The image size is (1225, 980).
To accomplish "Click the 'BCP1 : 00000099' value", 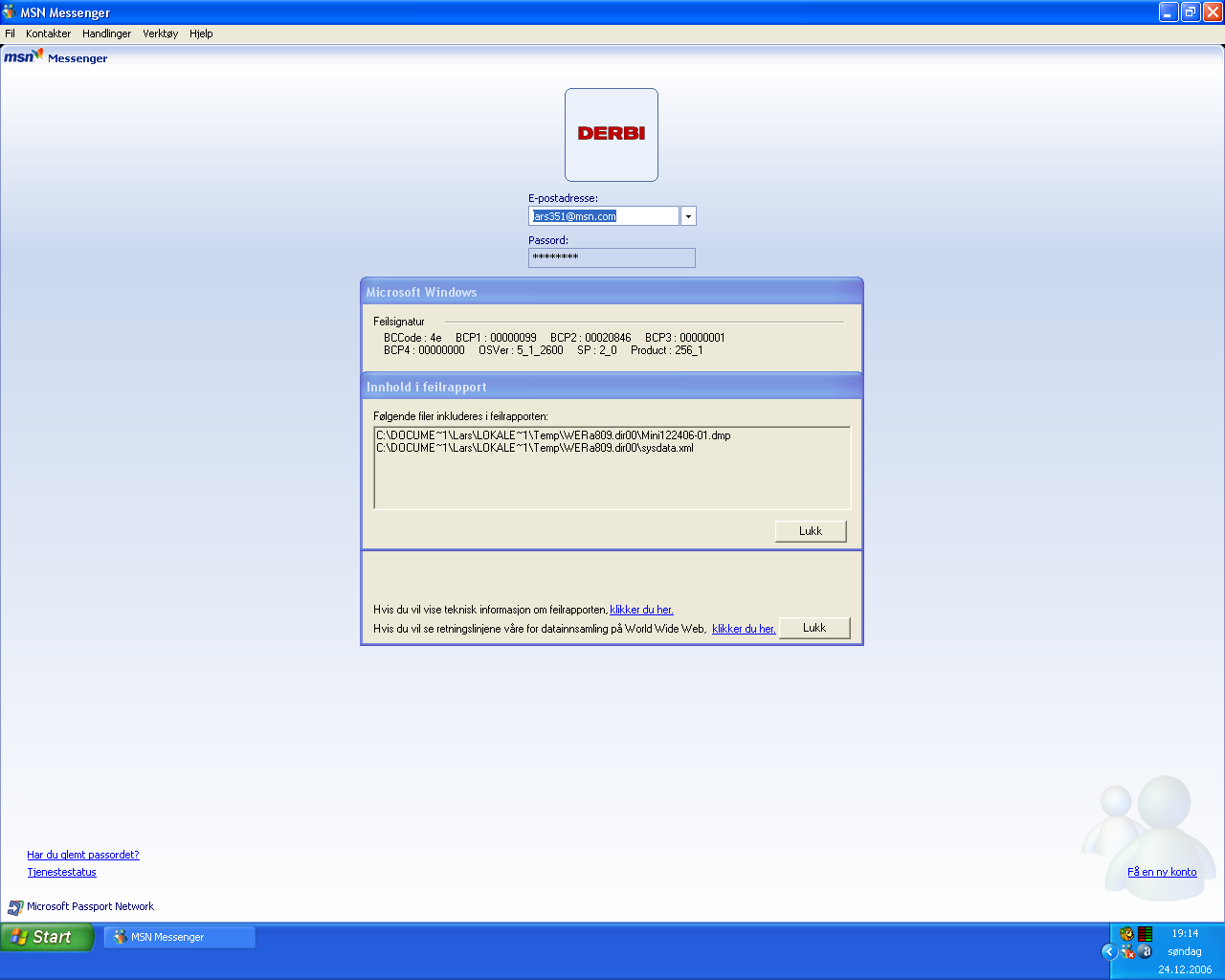I will pyautogui.click(x=496, y=338).
